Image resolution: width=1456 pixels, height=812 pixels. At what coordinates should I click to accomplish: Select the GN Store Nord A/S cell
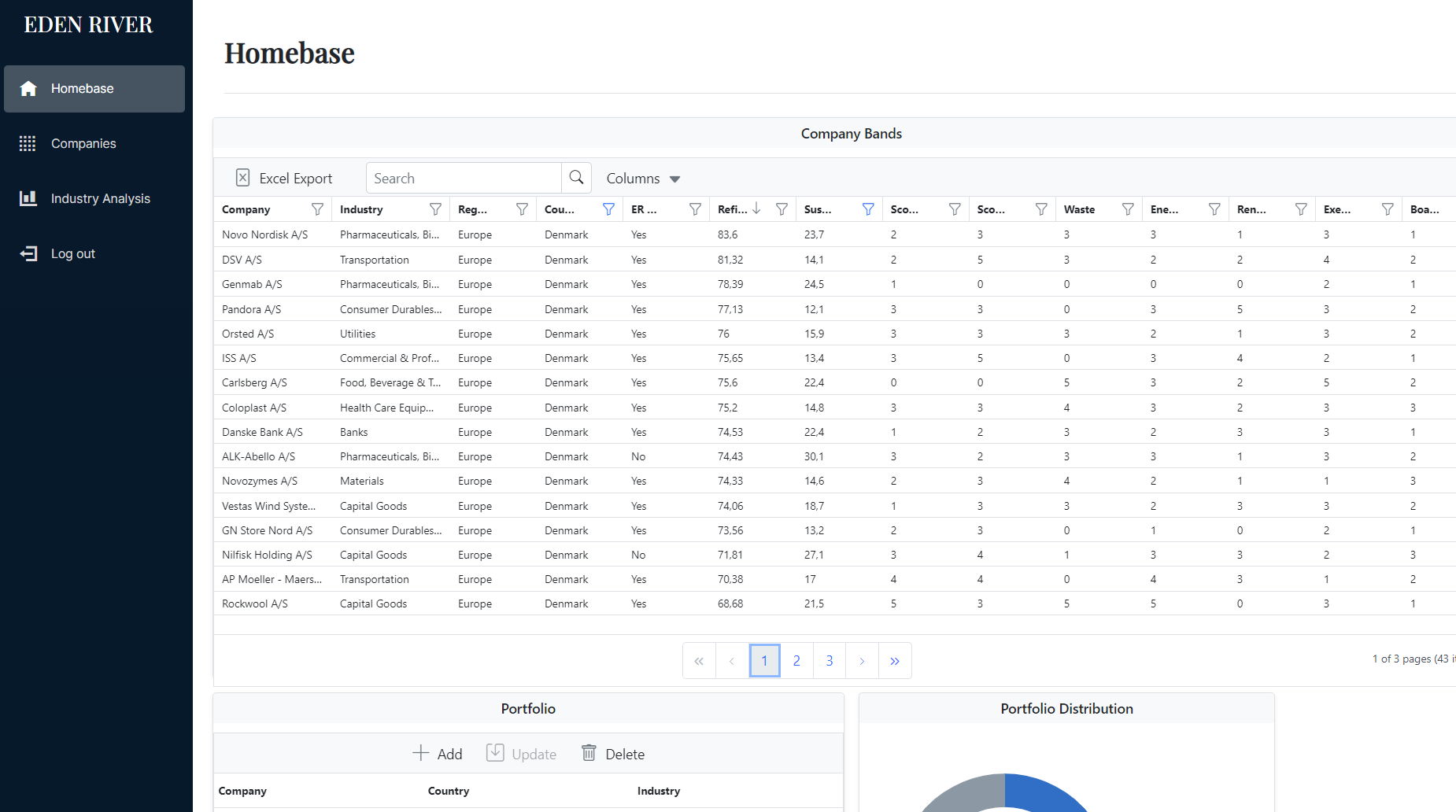click(273, 530)
